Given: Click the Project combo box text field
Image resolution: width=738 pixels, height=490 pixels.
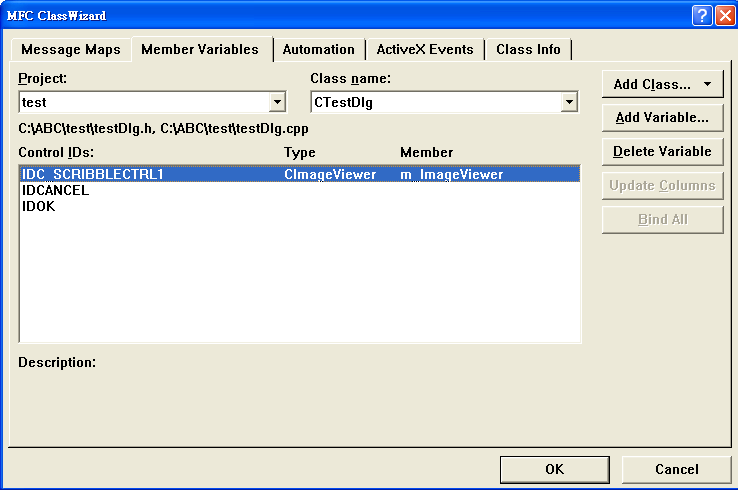Looking at the screenshot, I should (x=142, y=102).
